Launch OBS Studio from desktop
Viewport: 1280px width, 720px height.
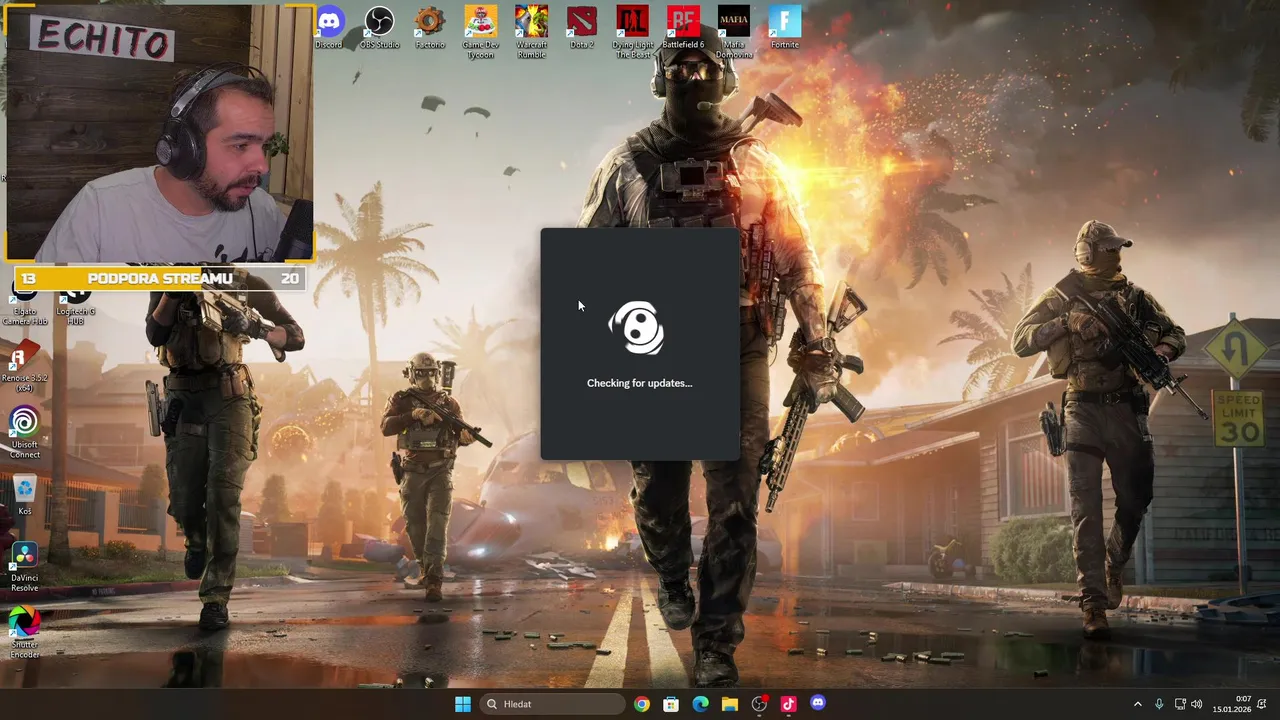[x=379, y=27]
